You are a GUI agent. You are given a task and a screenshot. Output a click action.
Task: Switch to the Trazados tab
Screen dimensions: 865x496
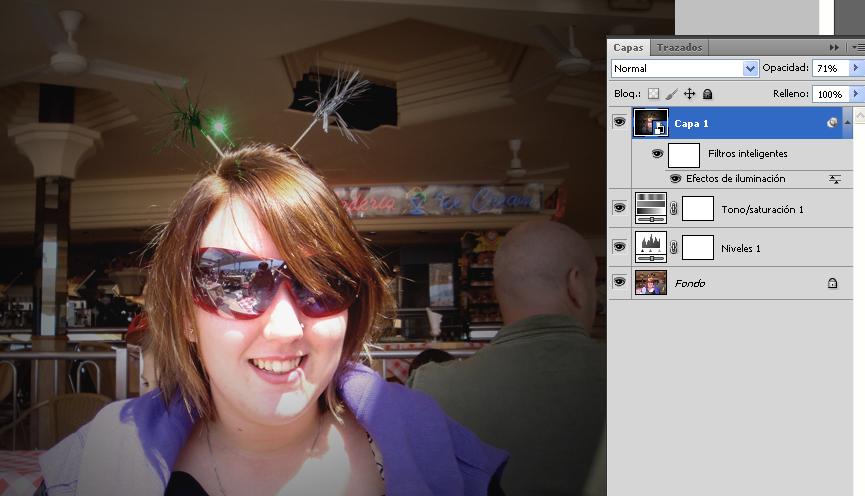point(680,47)
